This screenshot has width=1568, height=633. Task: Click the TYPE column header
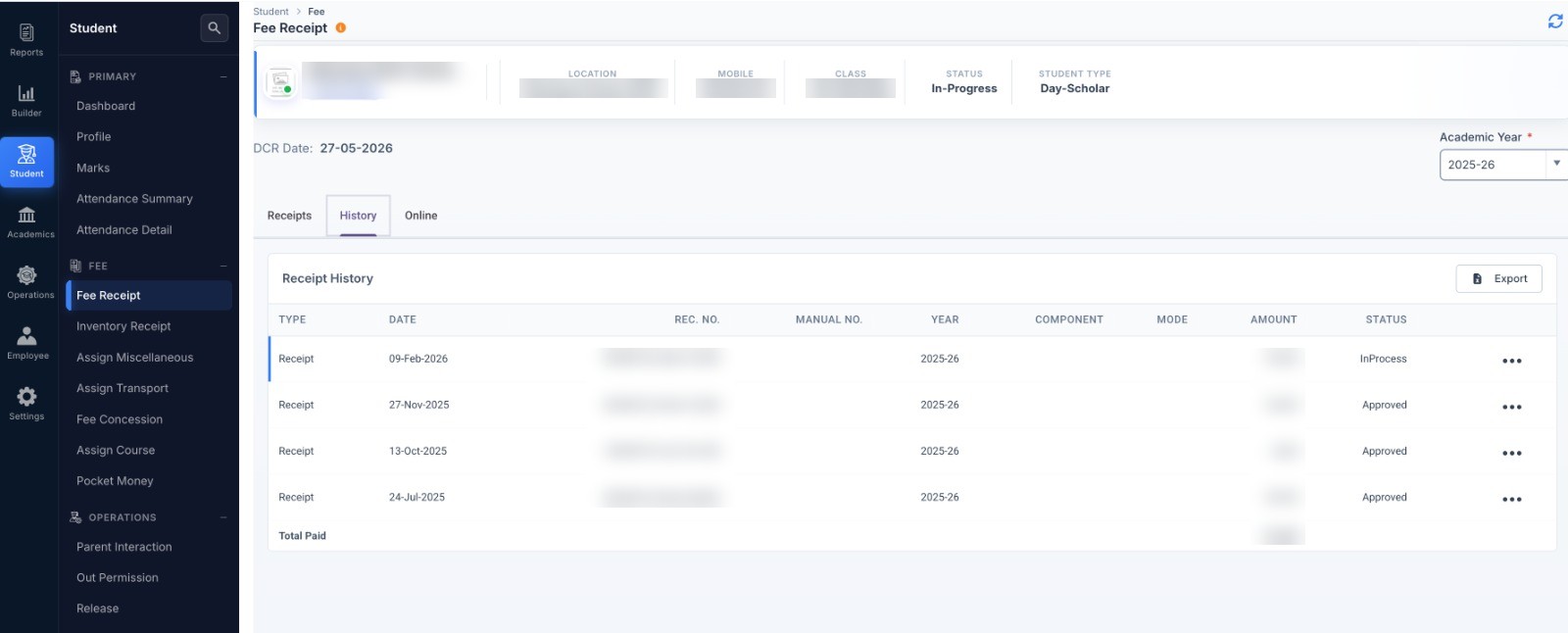(x=292, y=319)
